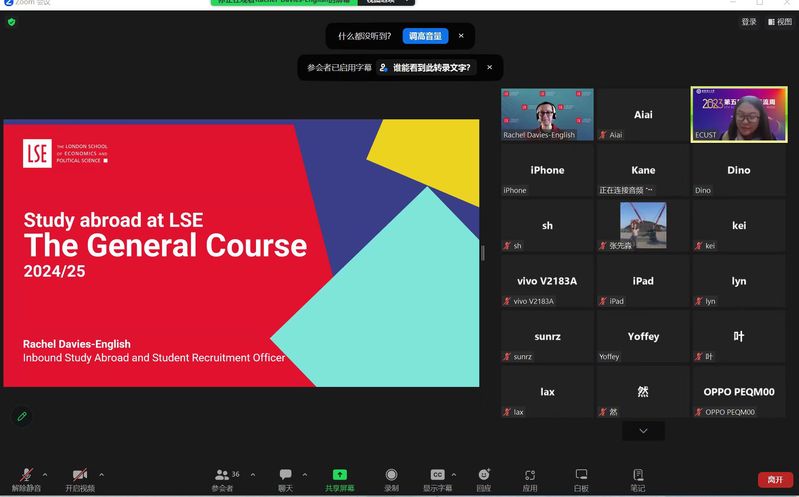Click the red Leave meeting button
The width and height of the screenshot is (799, 497).
775,480
